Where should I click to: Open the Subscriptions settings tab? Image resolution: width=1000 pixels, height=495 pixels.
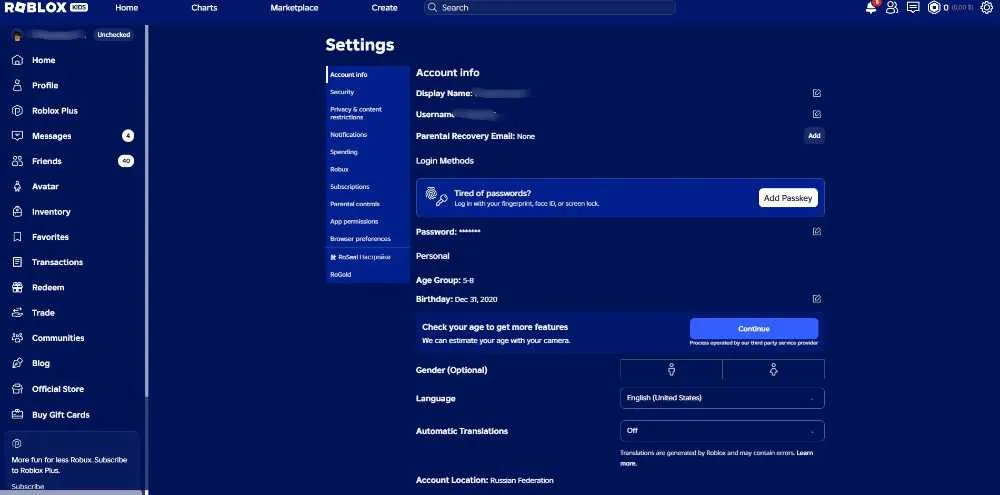tap(367, 186)
